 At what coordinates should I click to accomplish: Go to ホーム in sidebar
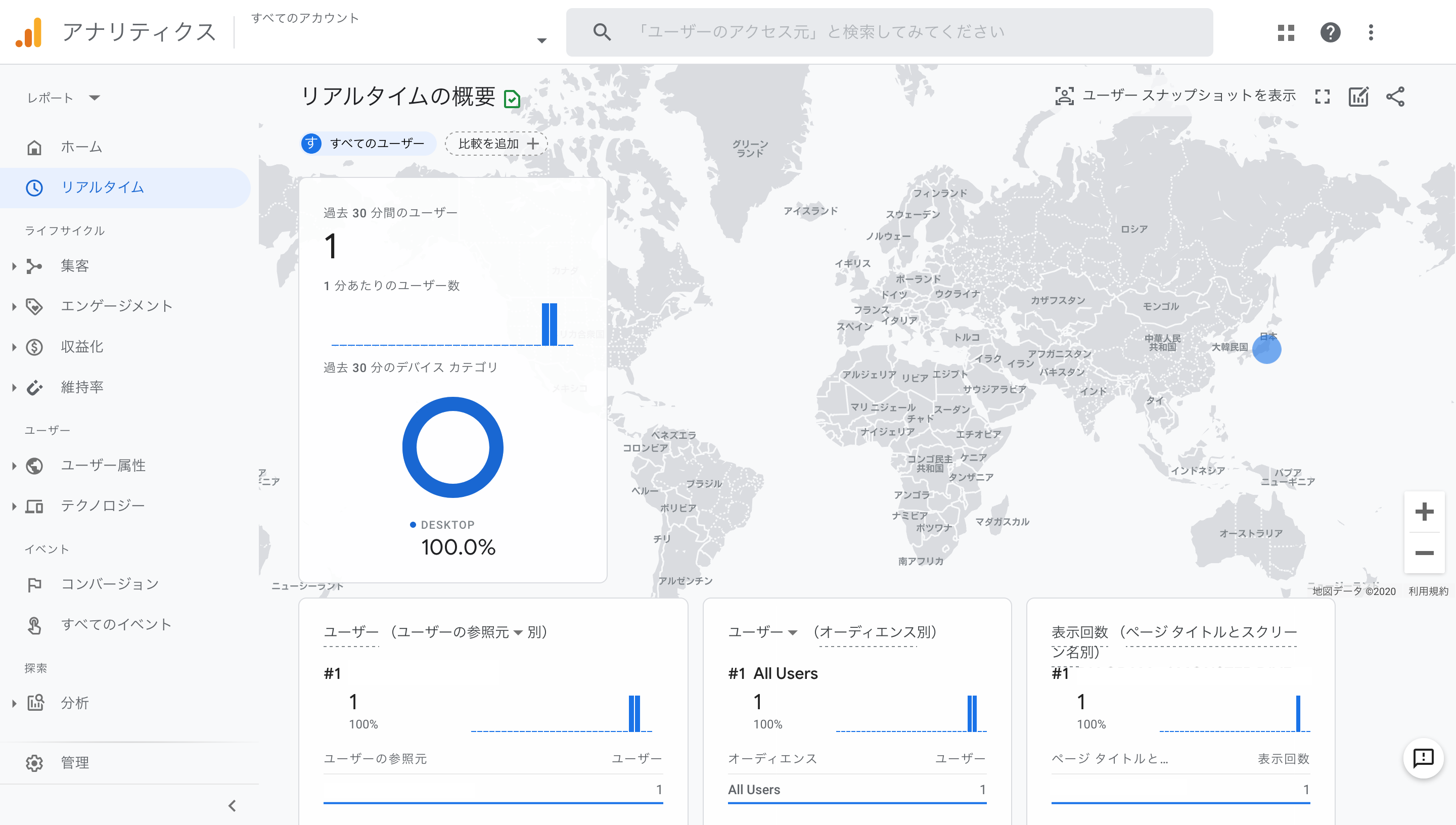pyautogui.click(x=125, y=147)
